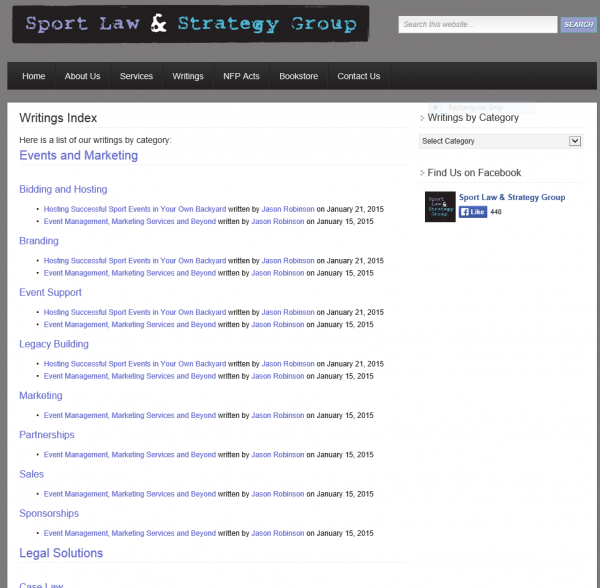Open the NFP Acts page

tap(241, 76)
